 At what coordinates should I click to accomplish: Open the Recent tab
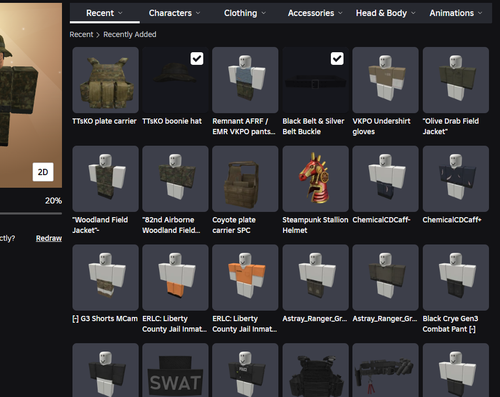105,13
